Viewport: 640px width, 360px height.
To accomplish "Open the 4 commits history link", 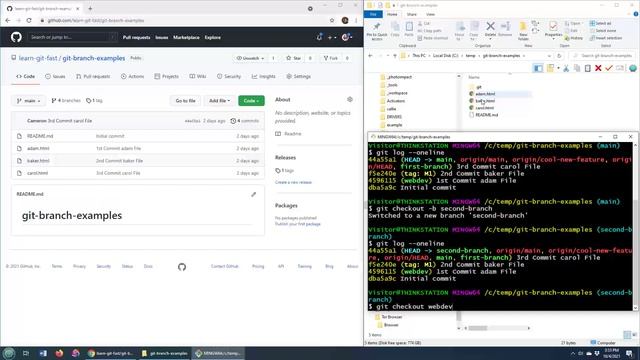I will (x=244, y=121).
